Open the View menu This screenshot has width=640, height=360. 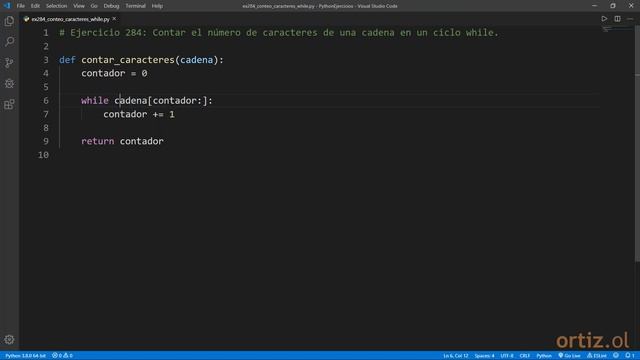pos(79,6)
